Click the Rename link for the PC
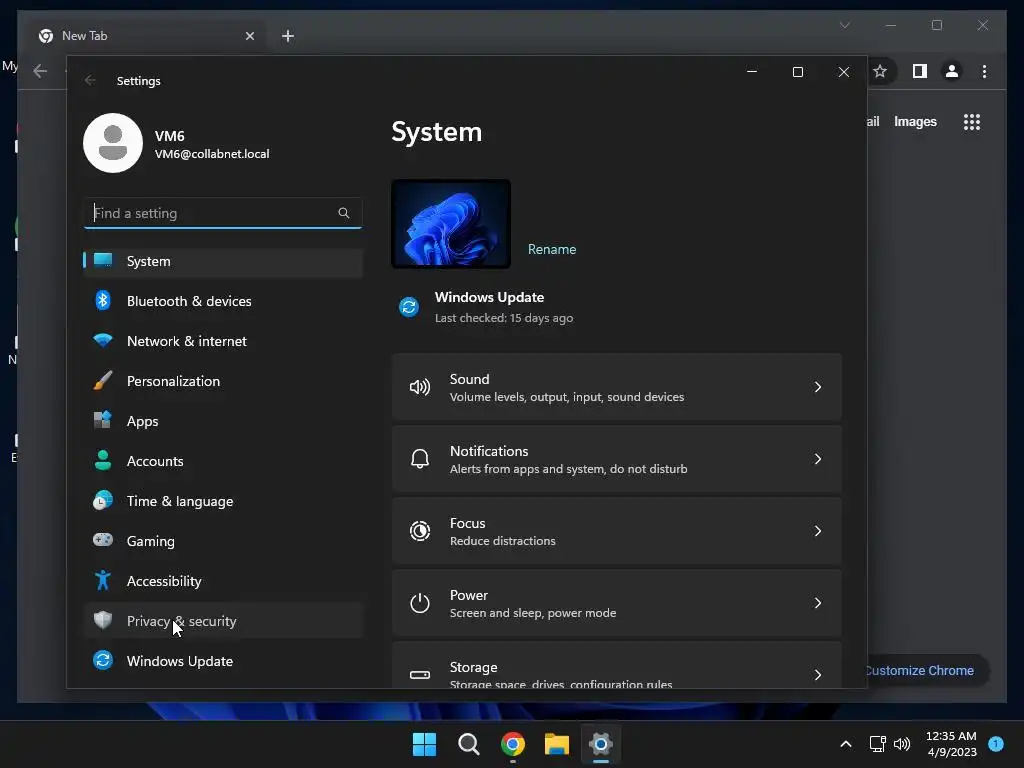Screen dimensions: 1024x768 552,249
